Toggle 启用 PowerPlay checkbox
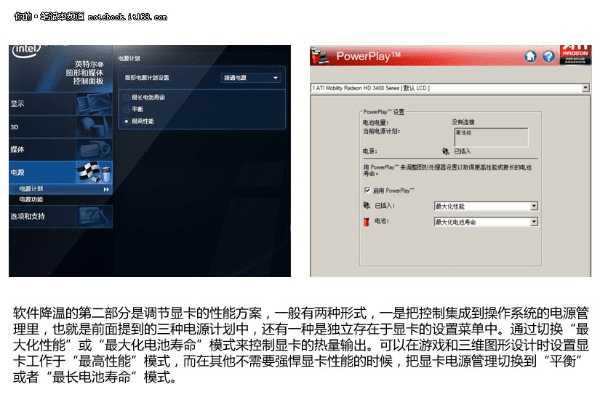 pos(368,188)
